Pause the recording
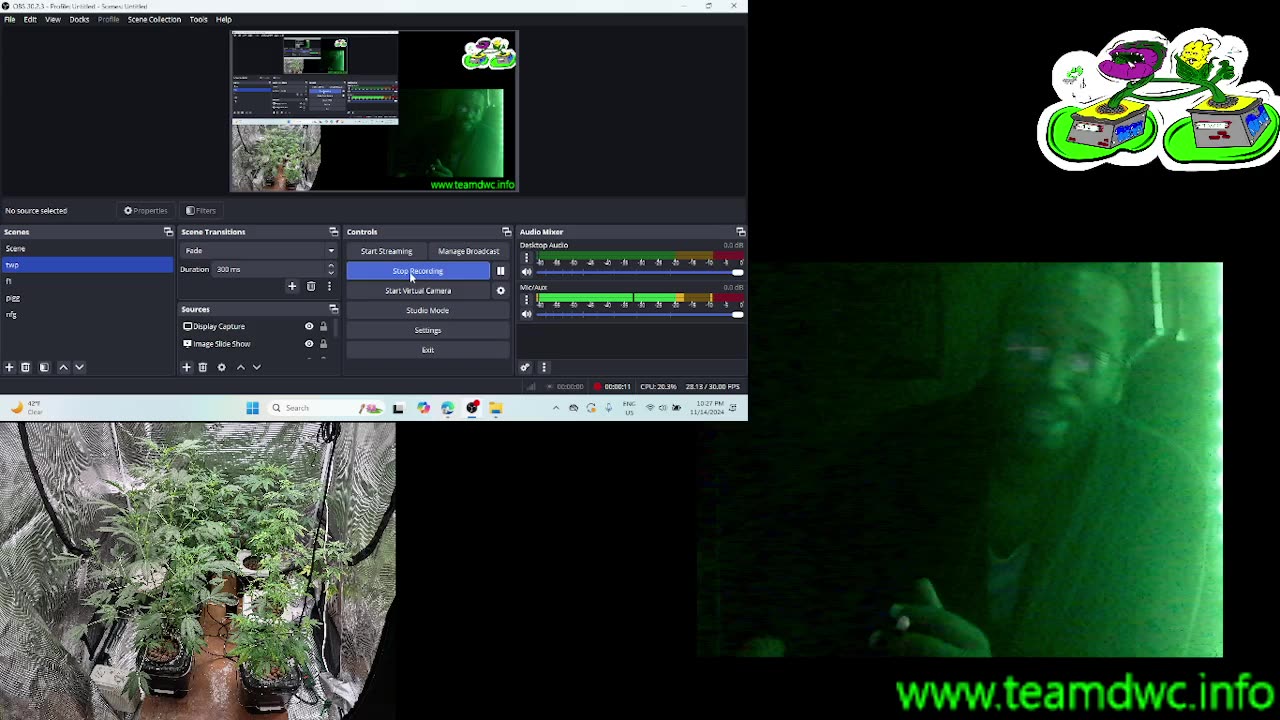This screenshot has width=1280, height=720. [x=501, y=271]
